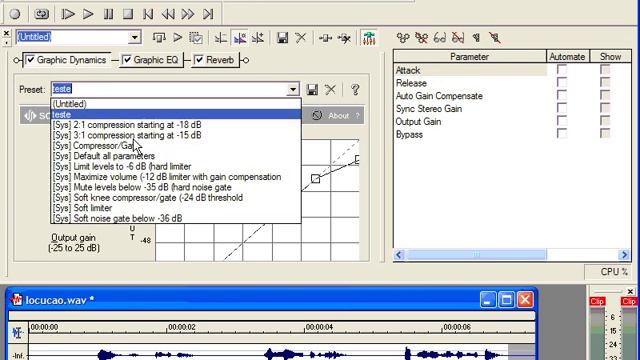Enable Automate checkbox for Bypass
640x360 pixels.
tap(562, 134)
